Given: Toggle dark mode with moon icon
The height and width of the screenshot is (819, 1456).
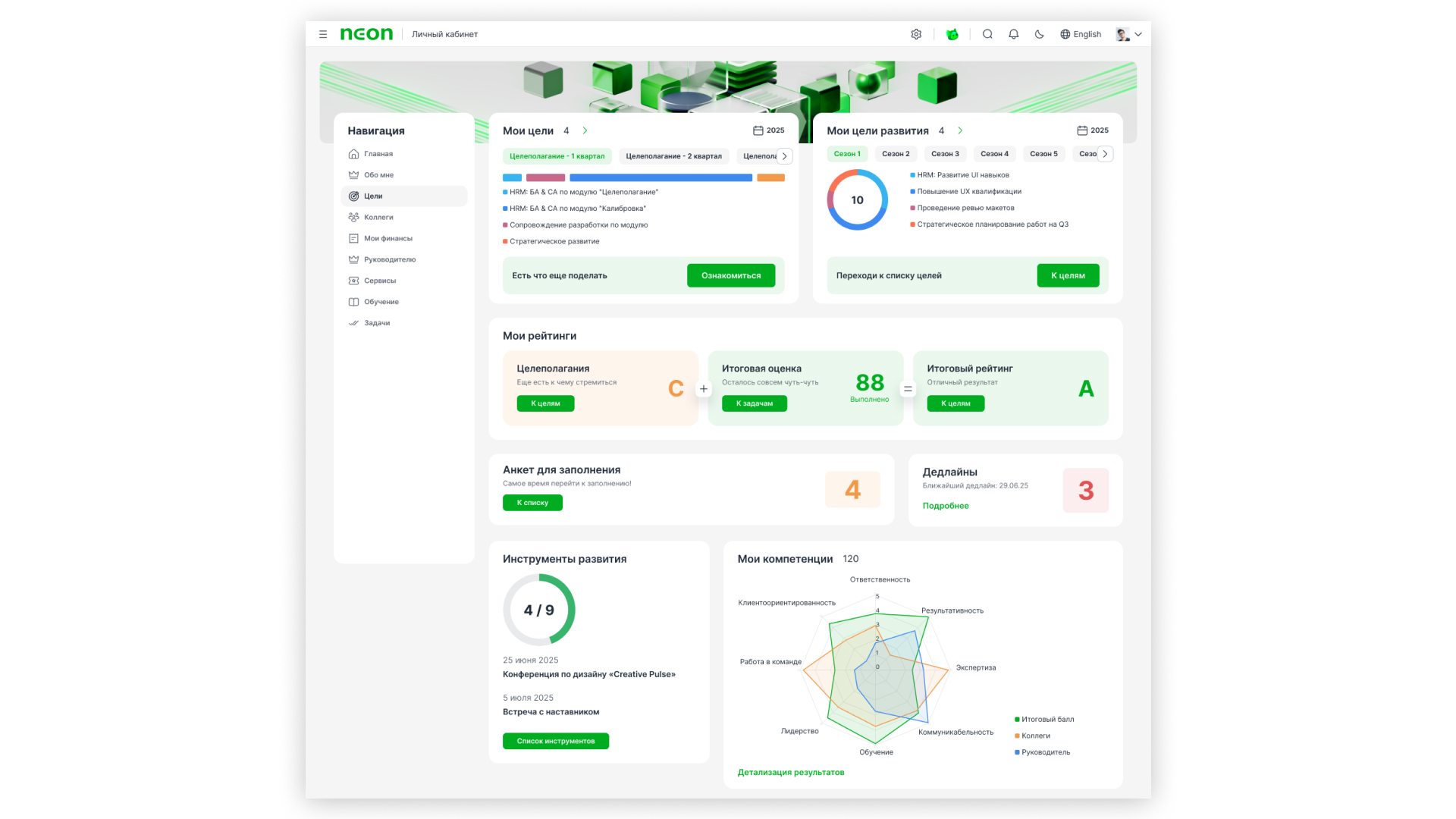Looking at the screenshot, I should (1039, 34).
